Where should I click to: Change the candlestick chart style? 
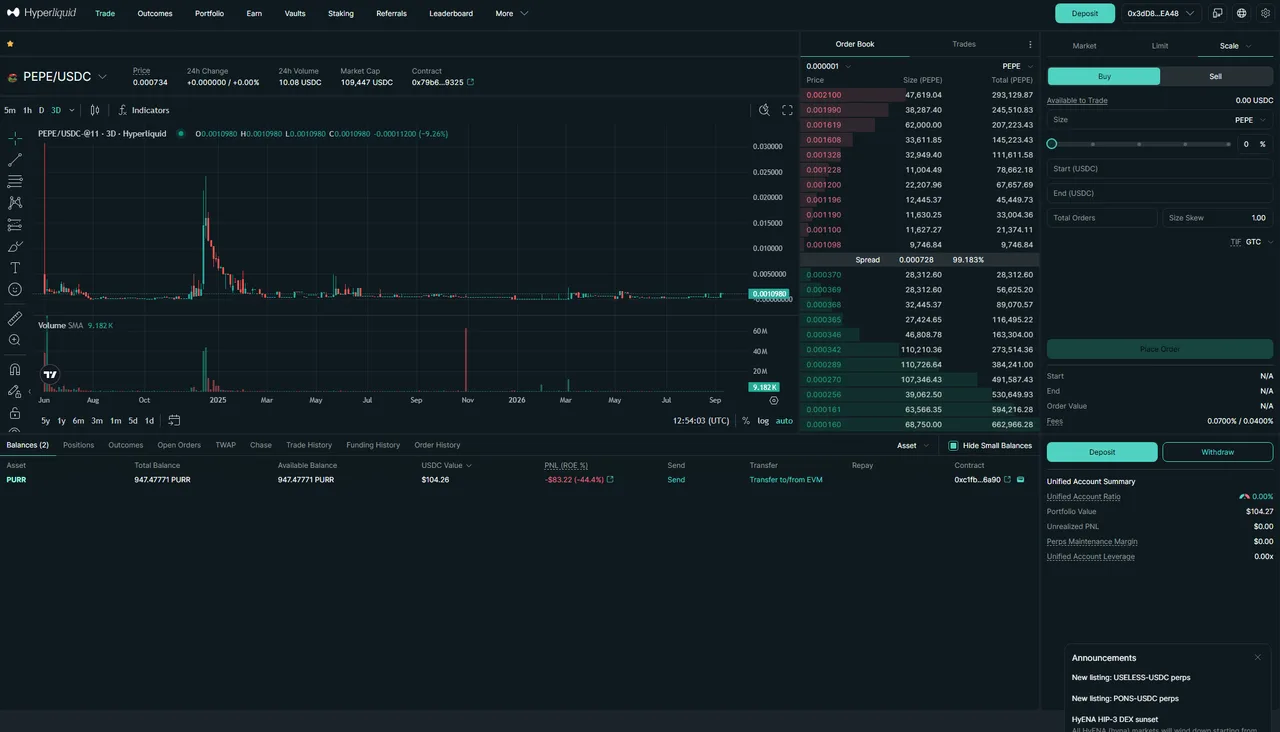(95, 110)
